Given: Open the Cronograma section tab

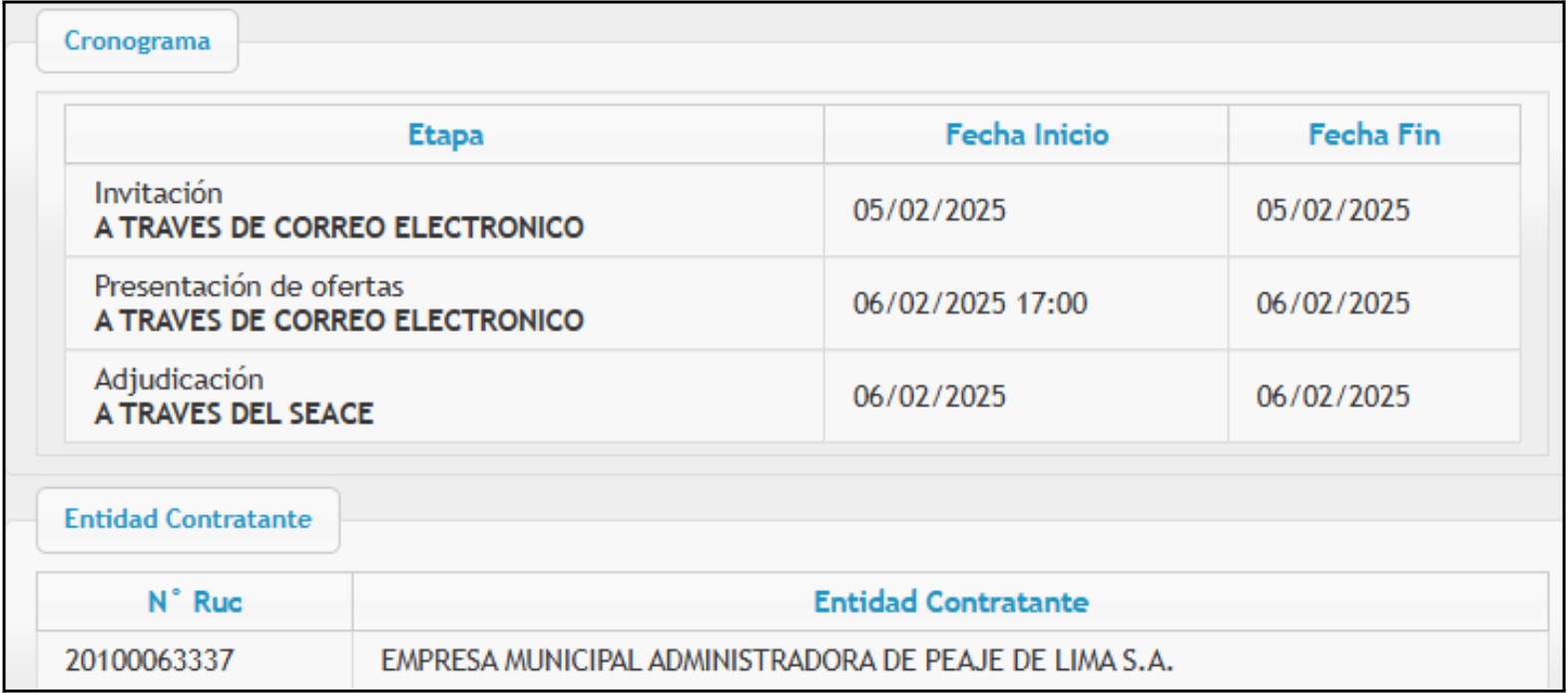Looking at the screenshot, I should [137, 41].
